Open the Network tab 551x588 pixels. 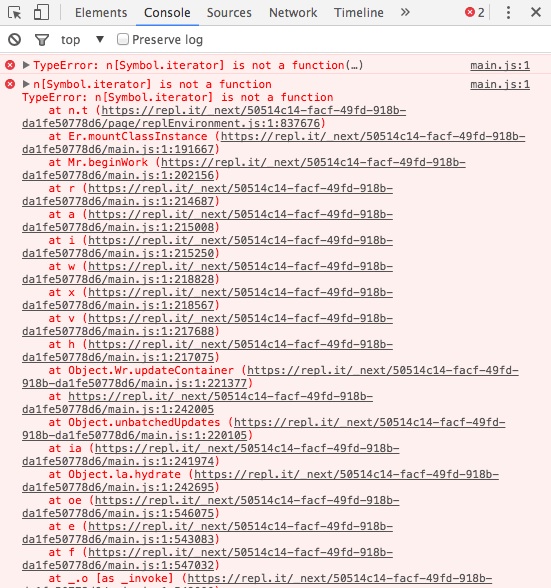click(293, 13)
